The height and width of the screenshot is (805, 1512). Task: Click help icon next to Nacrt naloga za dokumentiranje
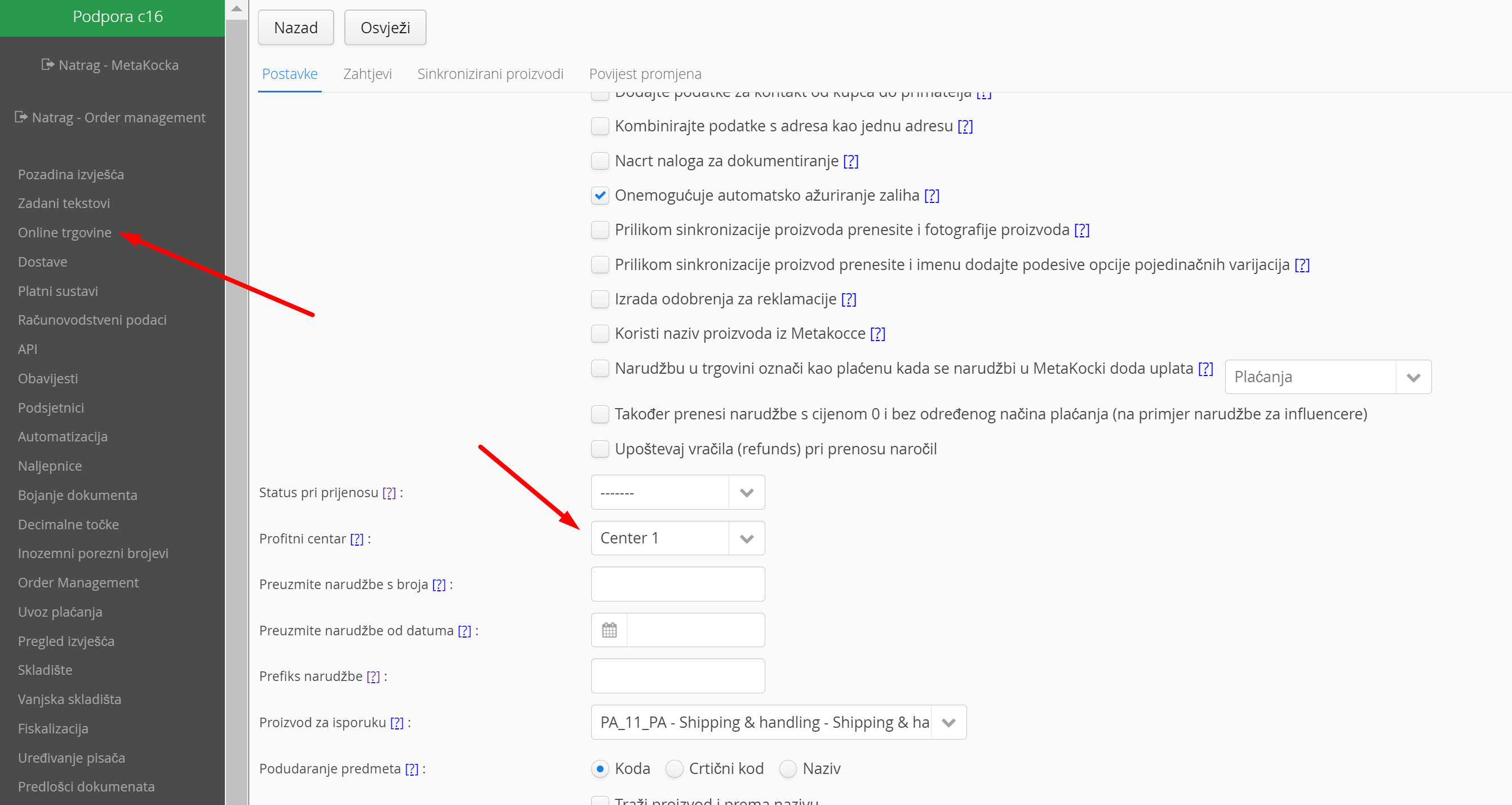[850, 161]
